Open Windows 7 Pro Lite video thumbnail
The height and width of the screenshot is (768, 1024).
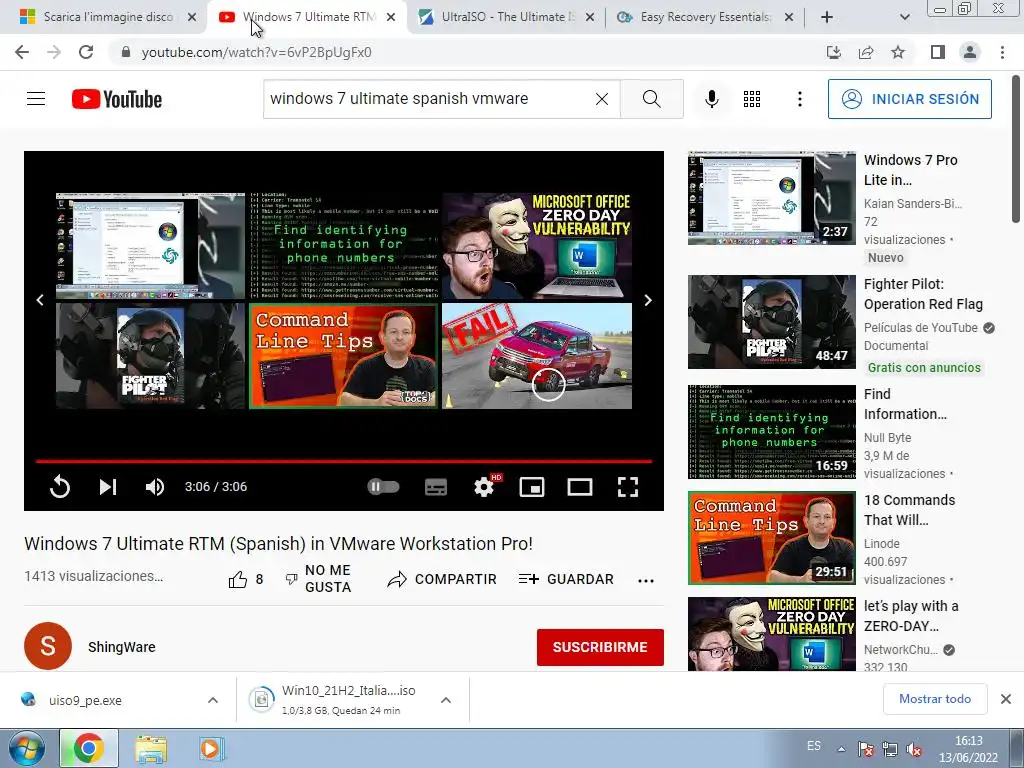(x=771, y=198)
